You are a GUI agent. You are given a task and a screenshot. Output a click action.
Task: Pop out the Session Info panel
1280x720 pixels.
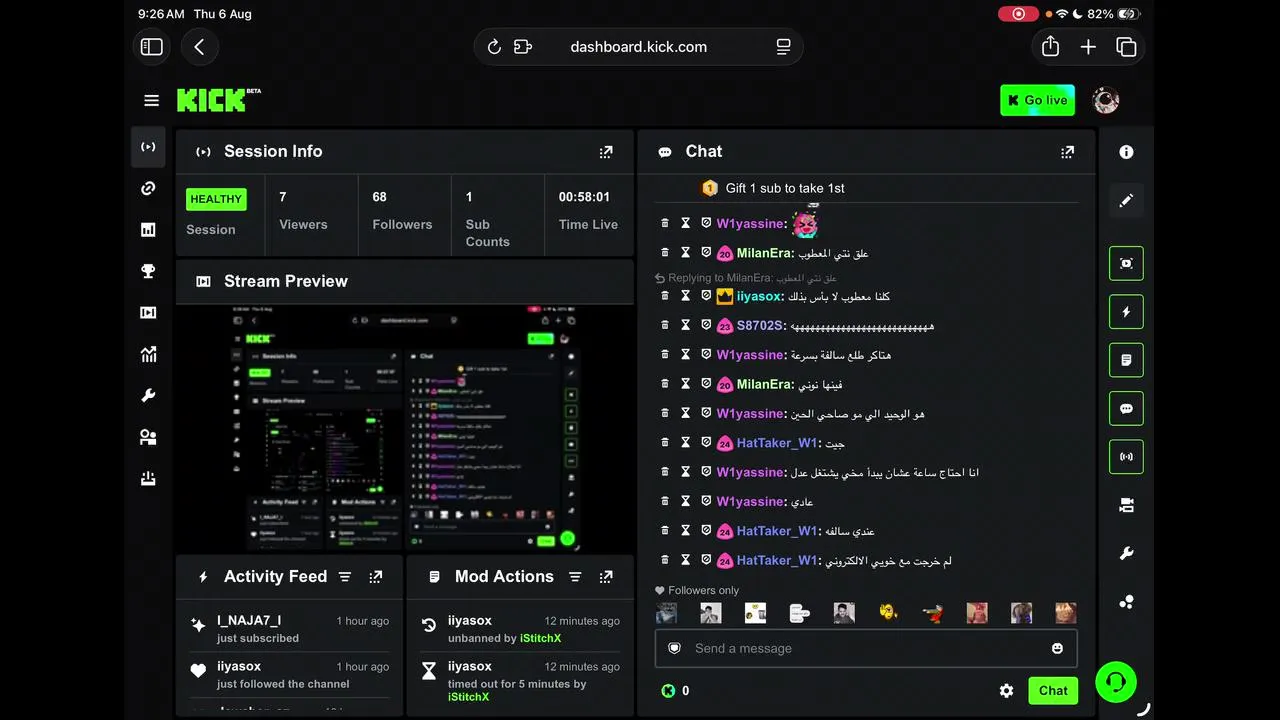606,152
